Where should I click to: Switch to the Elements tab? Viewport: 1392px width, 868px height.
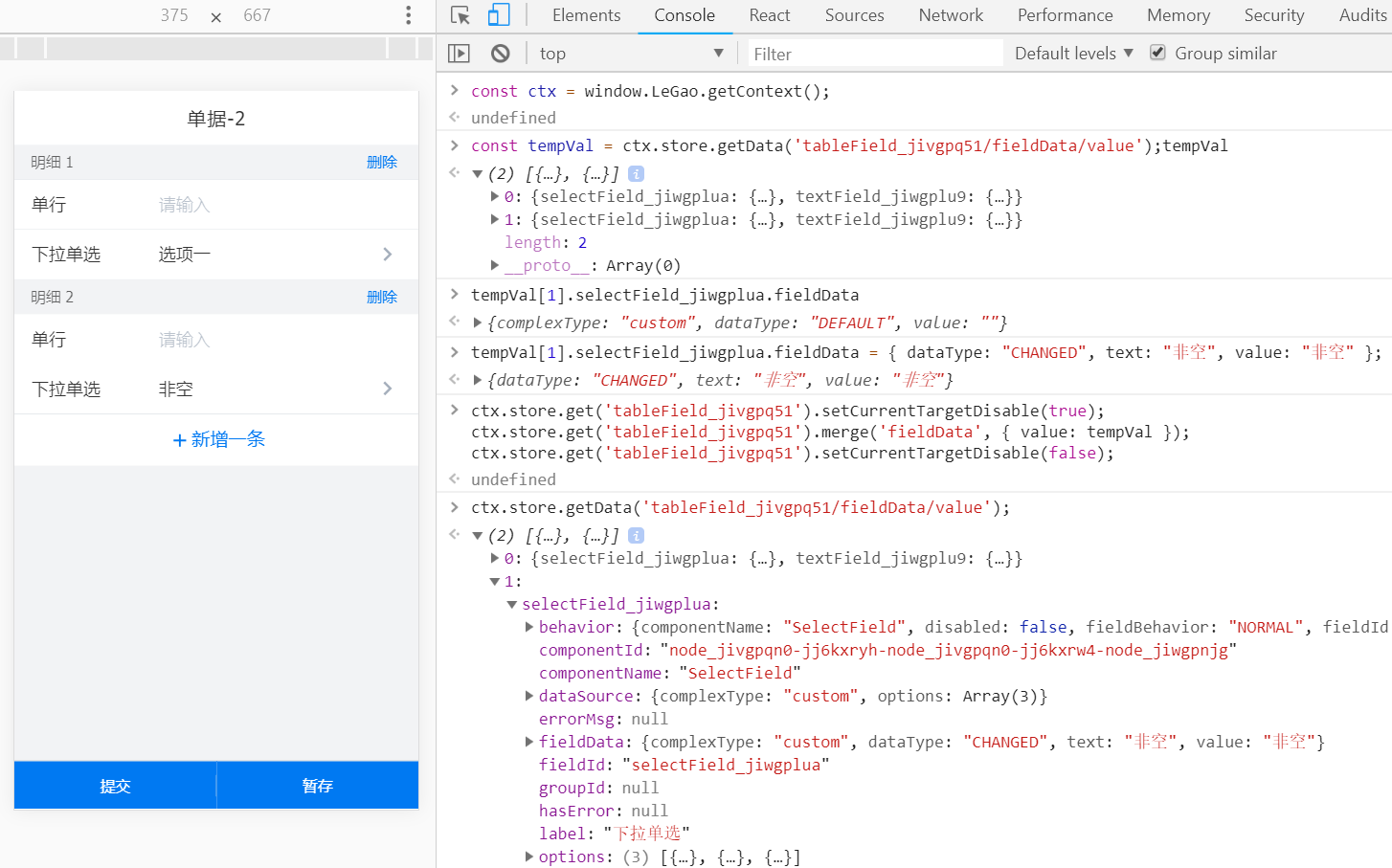[586, 15]
